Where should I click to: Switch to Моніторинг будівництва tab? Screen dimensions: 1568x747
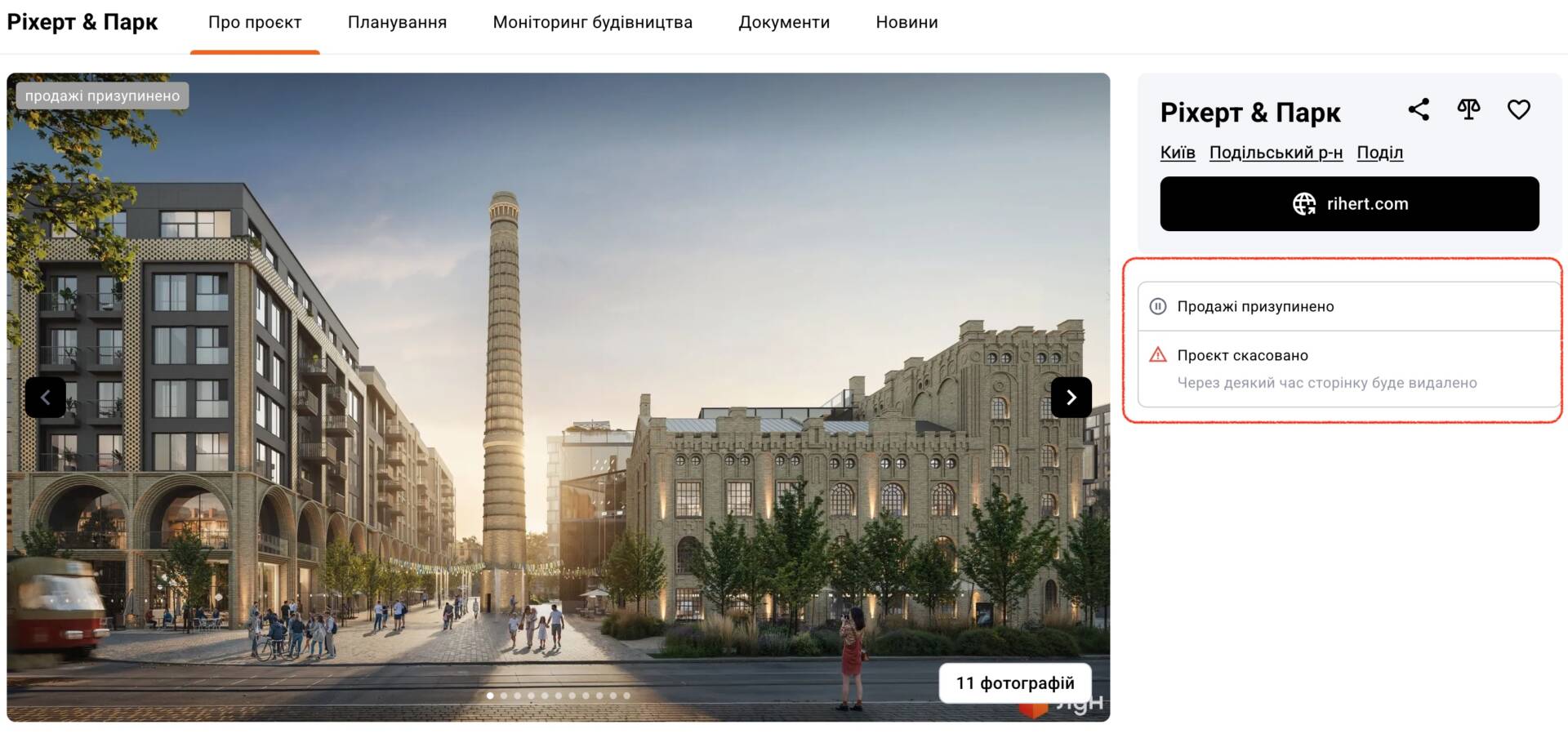(x=592, y=23)
